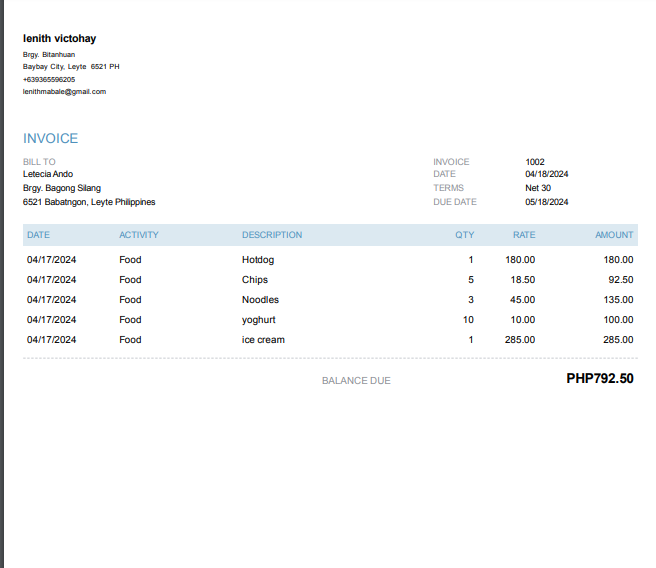
Task: Click amount 92.50 in Chips row
Action: pos(621,280)
